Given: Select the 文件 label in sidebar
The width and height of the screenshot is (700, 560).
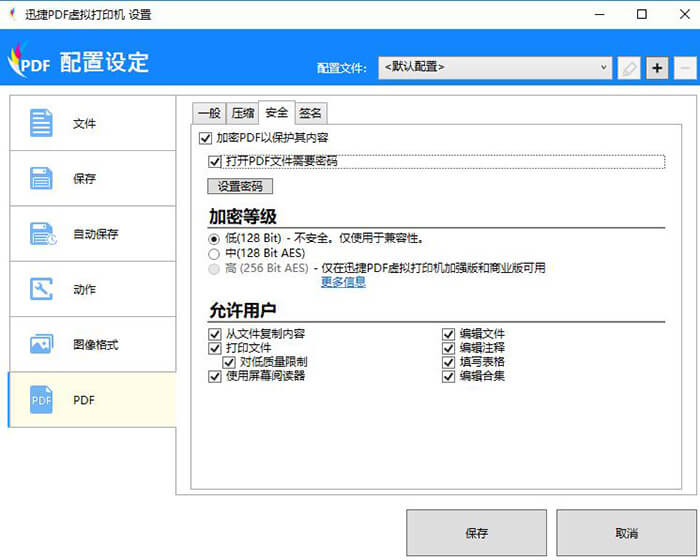Looking at the screenshot, I should (84, 124).
